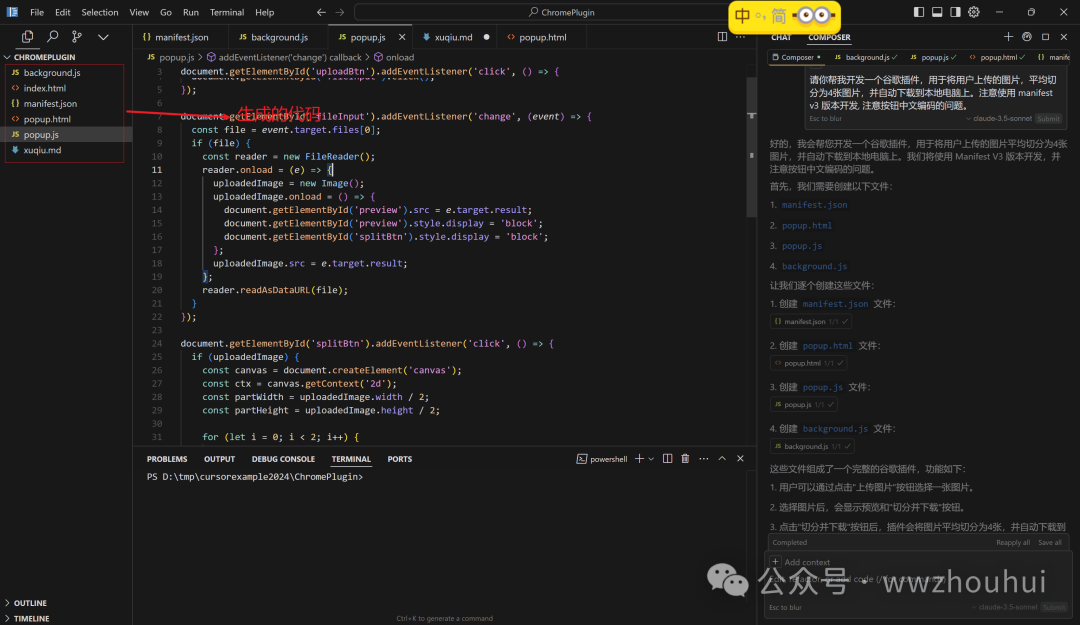Toggle the primary side bar layout button

(x=919, y=12)
